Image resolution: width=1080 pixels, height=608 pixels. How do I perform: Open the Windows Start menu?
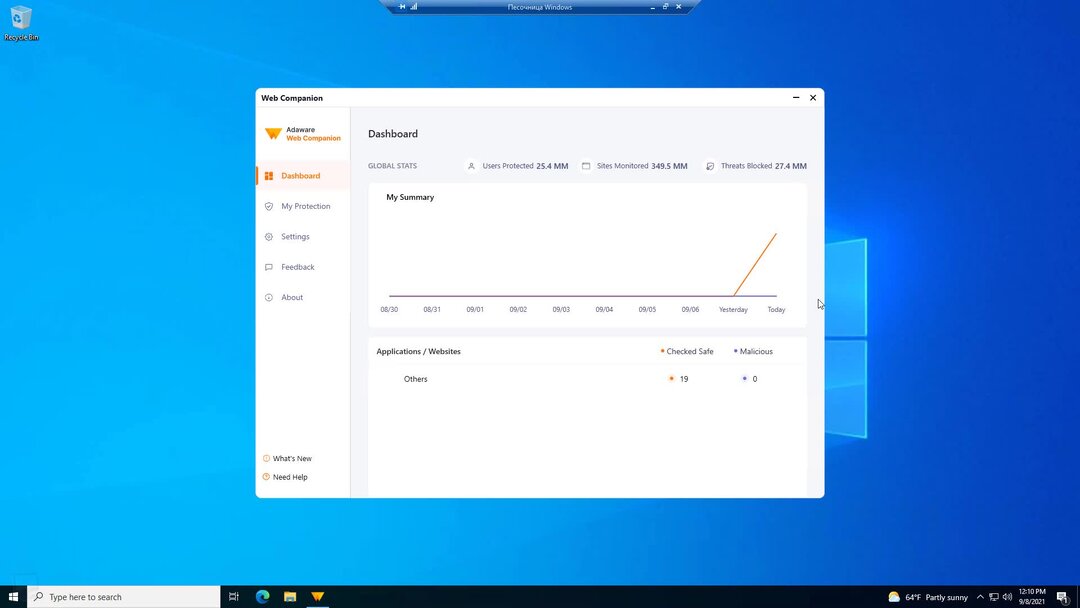[13, 596]
